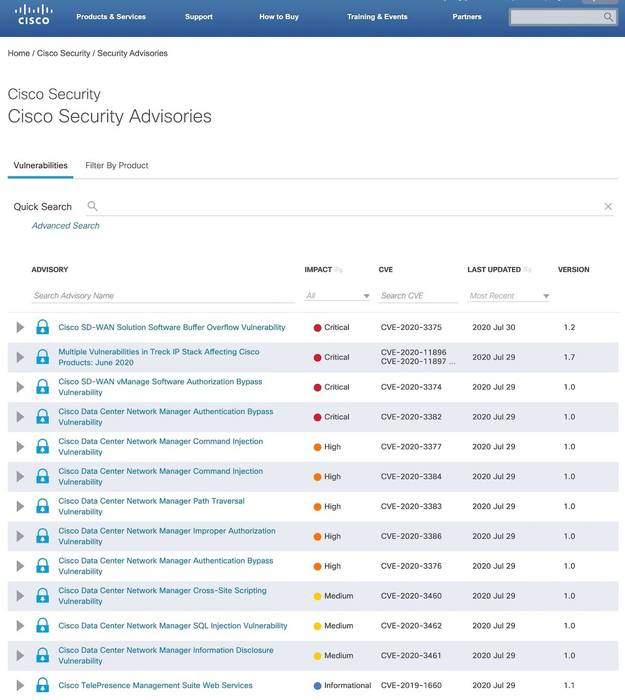Expand the SD-WAN Buffer Overflow advisory row
625x700 pixels.
[x=20, y=327]
